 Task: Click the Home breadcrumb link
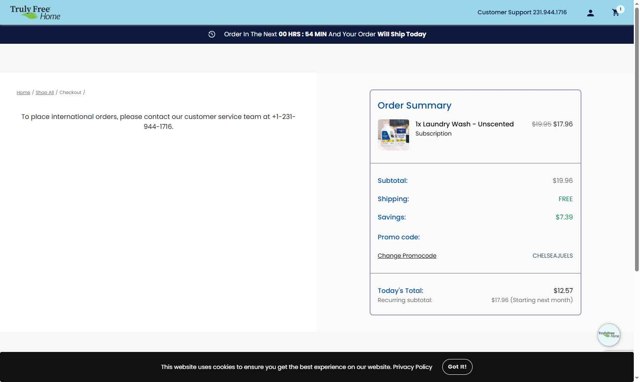tap(23, 93)
